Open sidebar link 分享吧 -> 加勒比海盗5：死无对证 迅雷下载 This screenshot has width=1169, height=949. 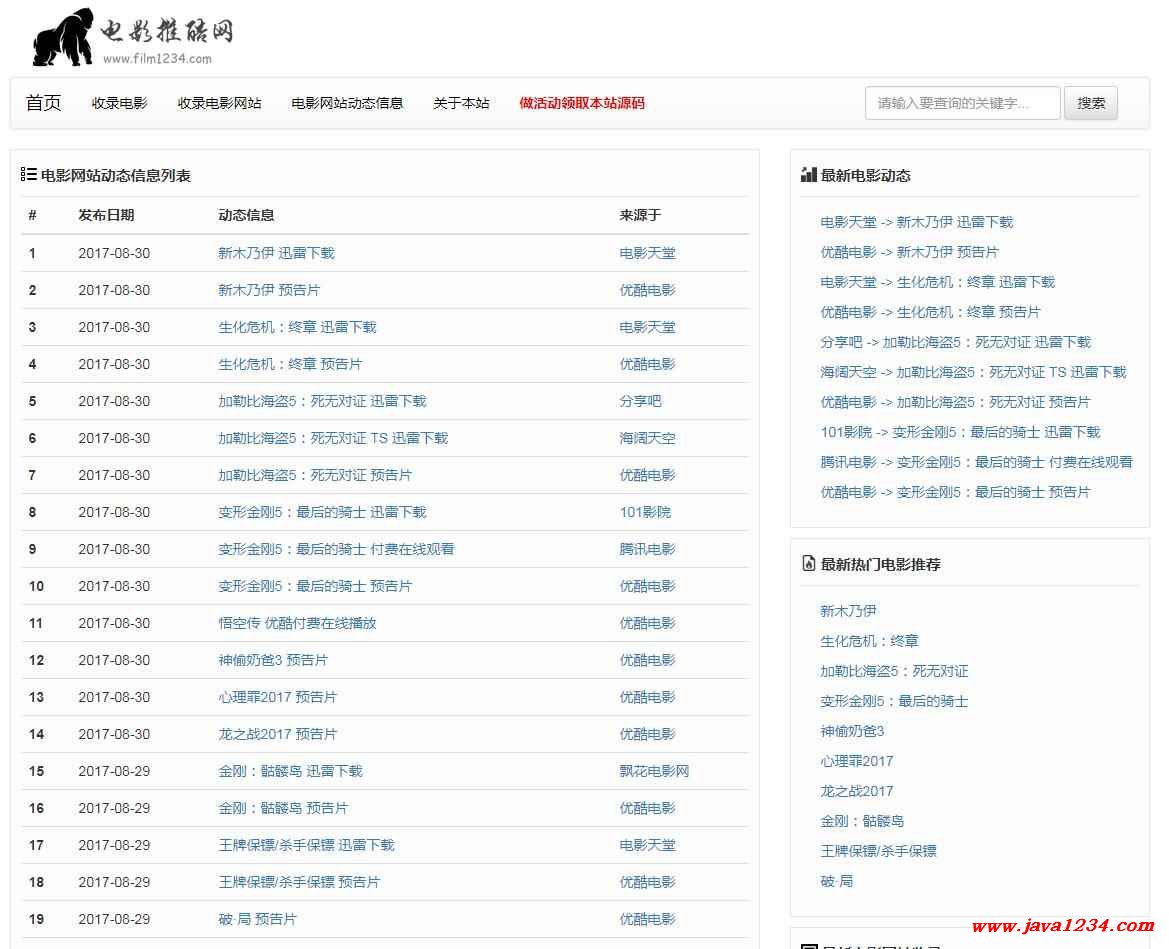[955, 342]
